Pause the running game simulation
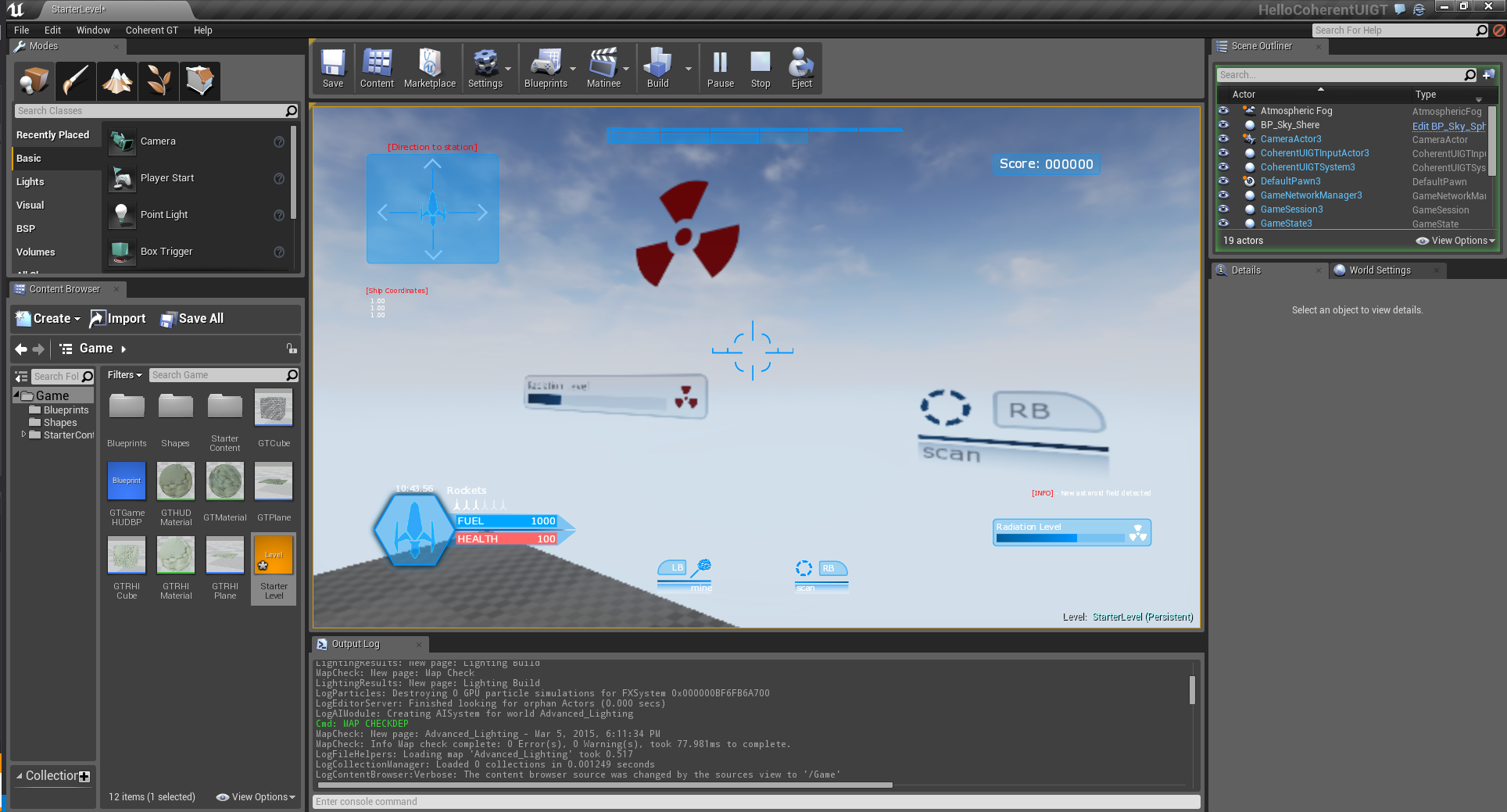 click(x=720, y=69)
